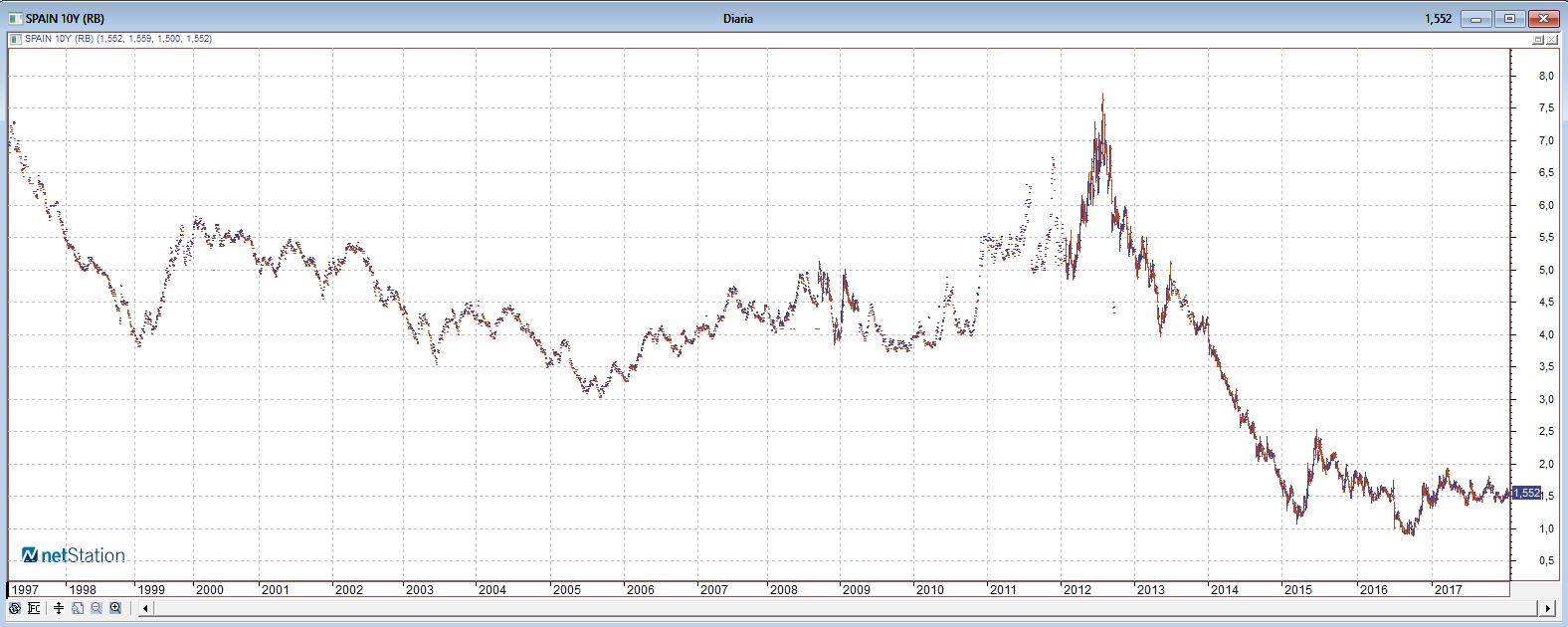Click the 2005 label on time axis
Screen dimensions: 1568x627
coord(566,590)
